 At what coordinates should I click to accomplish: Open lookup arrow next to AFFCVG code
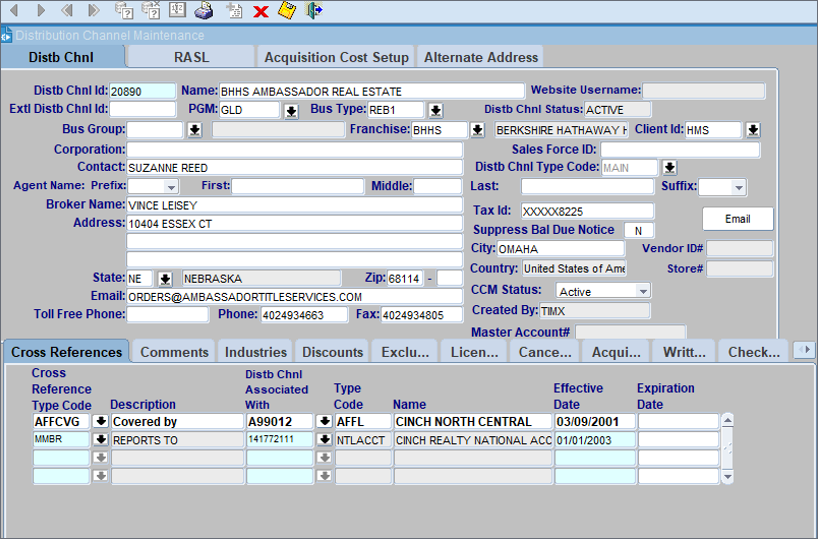[x=100, y=421]
